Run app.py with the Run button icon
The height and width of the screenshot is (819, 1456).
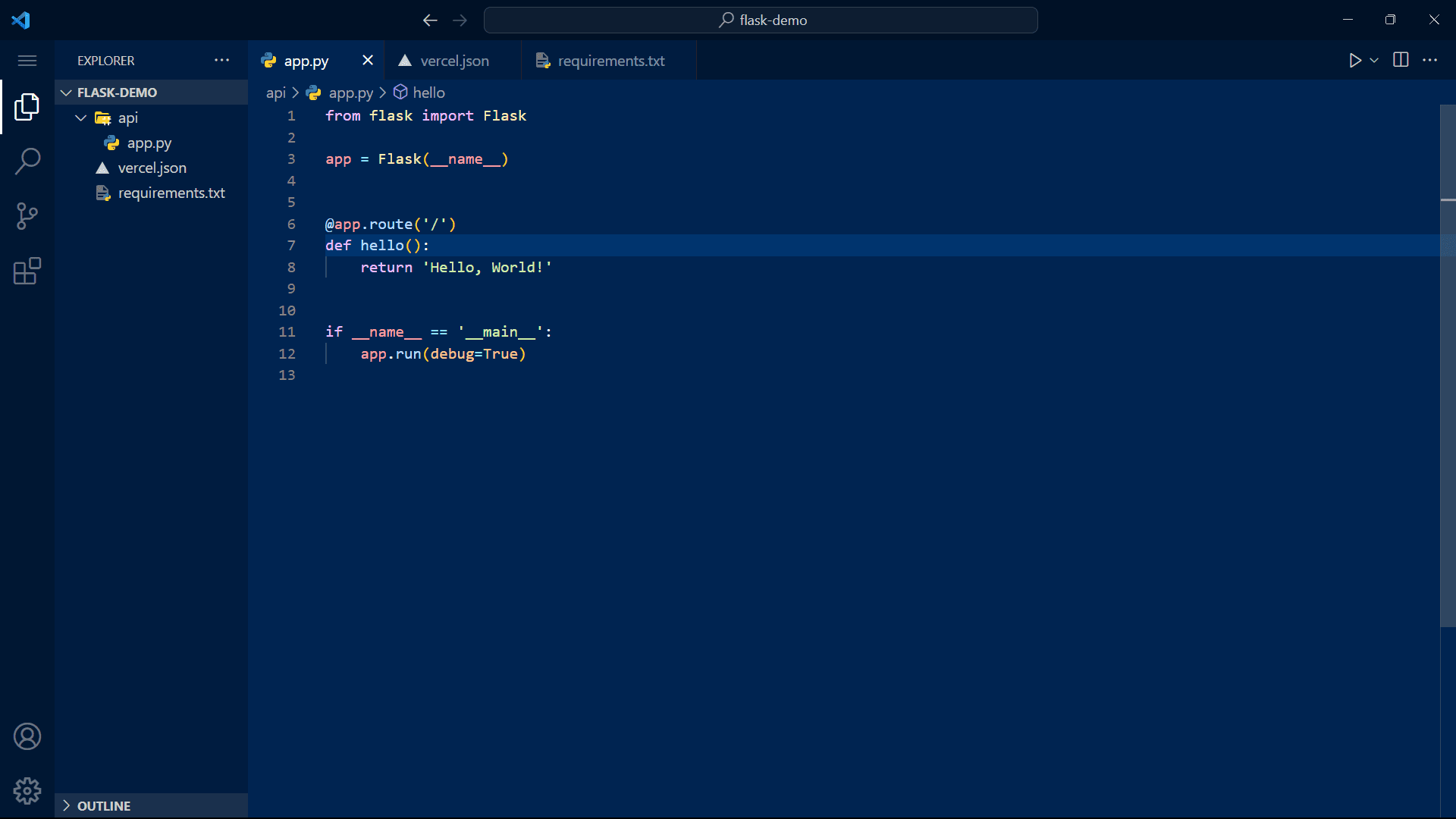[x=1356, y=61]
